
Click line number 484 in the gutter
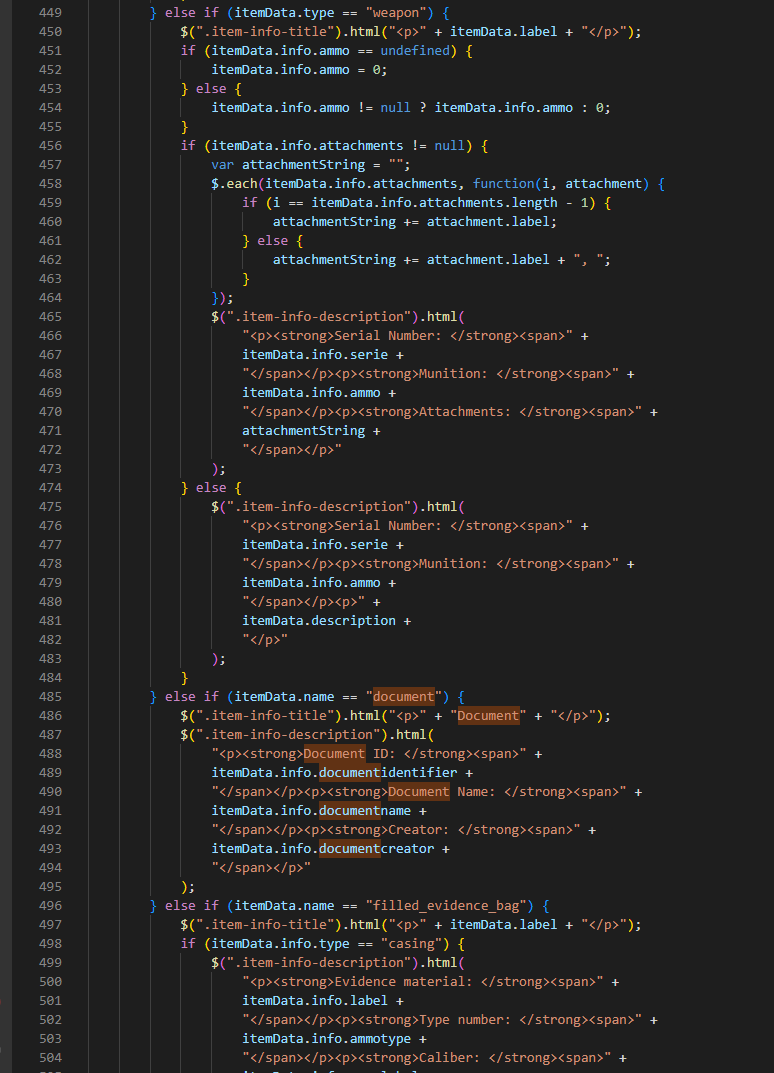[50, 677]
